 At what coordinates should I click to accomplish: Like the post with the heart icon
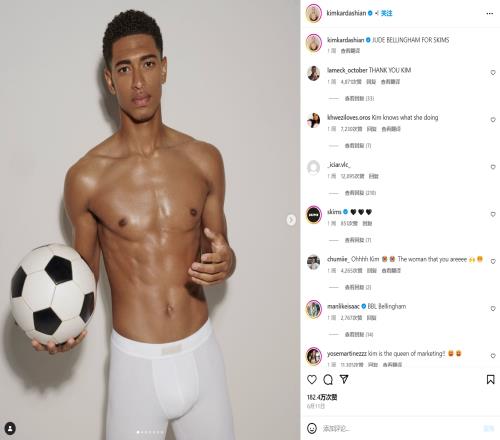[312, 379]
